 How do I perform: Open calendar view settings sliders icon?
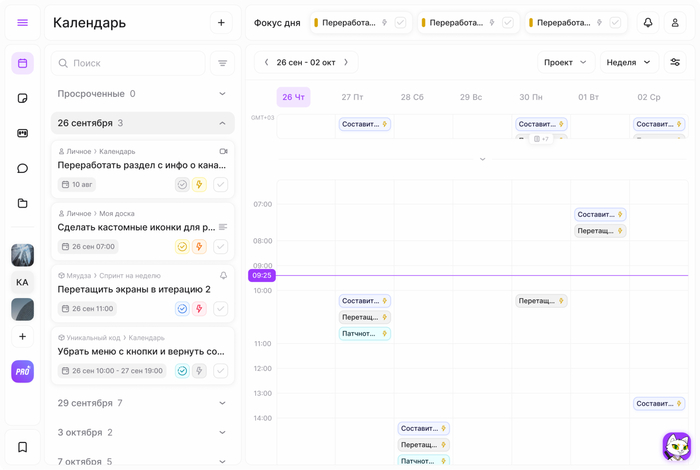675,62
